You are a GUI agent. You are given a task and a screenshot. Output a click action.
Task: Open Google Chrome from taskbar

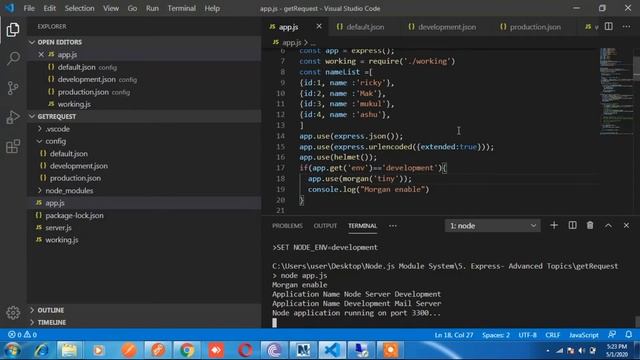187,350
